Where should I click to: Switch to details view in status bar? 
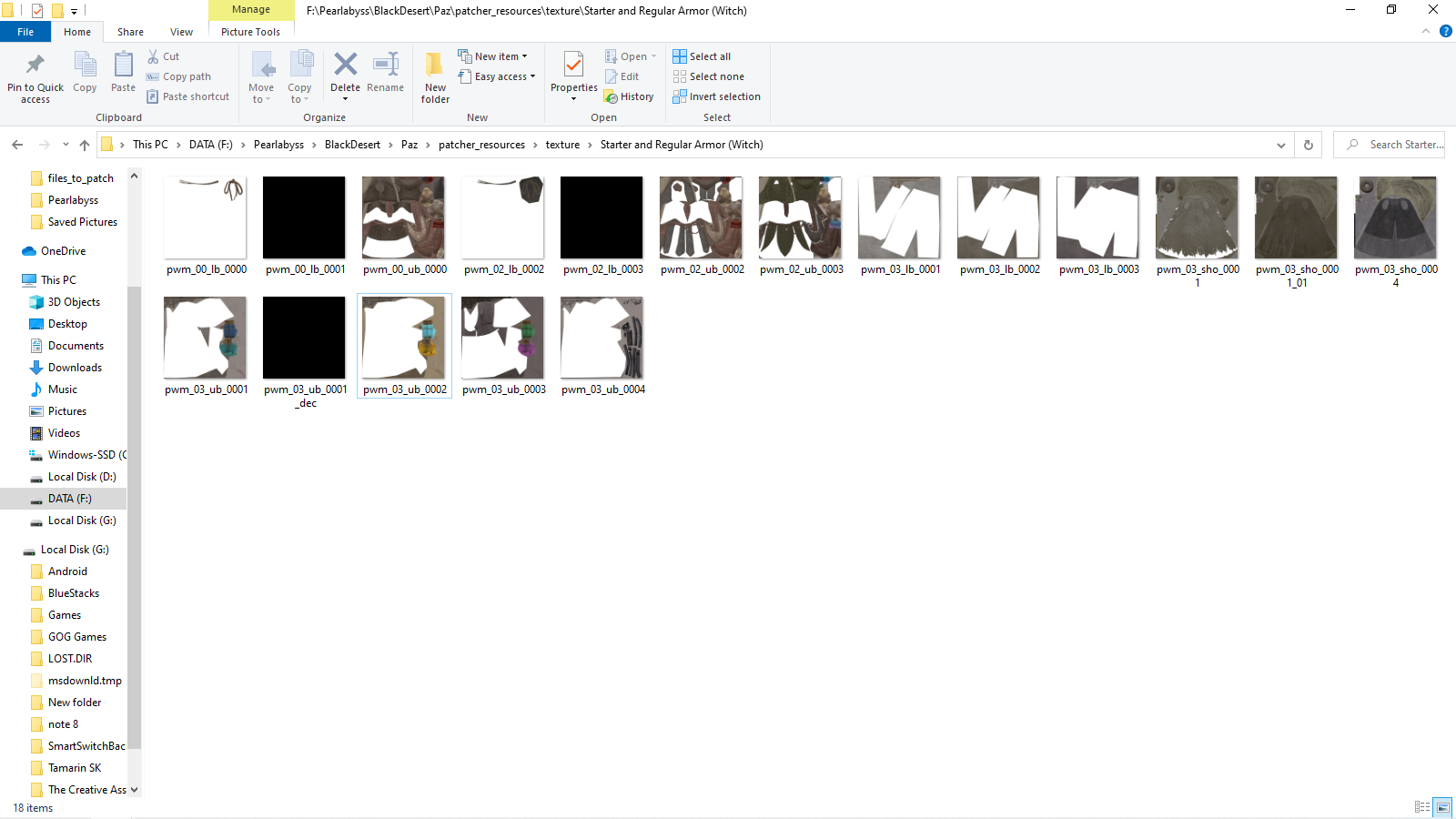[x=1422, y=807]
